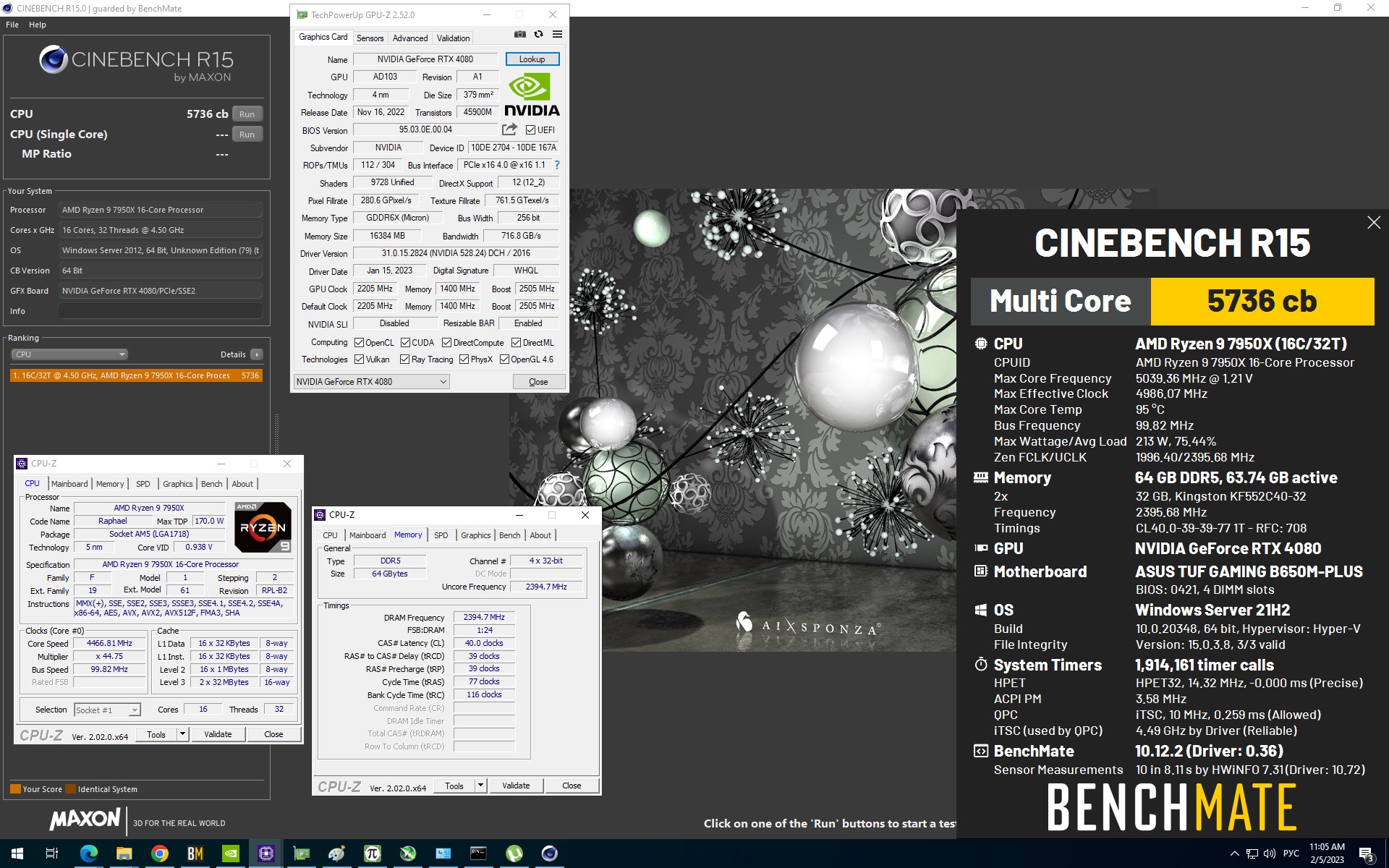Image resolution: width=1389 pixels, height=868 pixels.
Task: Launch Microsoft Edge from the taskbar
Action: [88, 854]
